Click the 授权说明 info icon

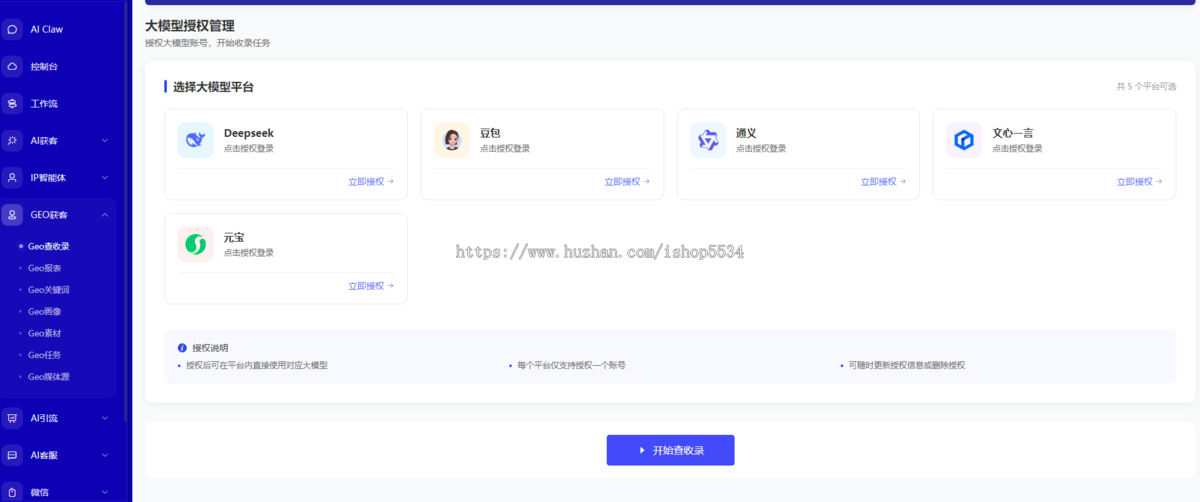(182, 348)
